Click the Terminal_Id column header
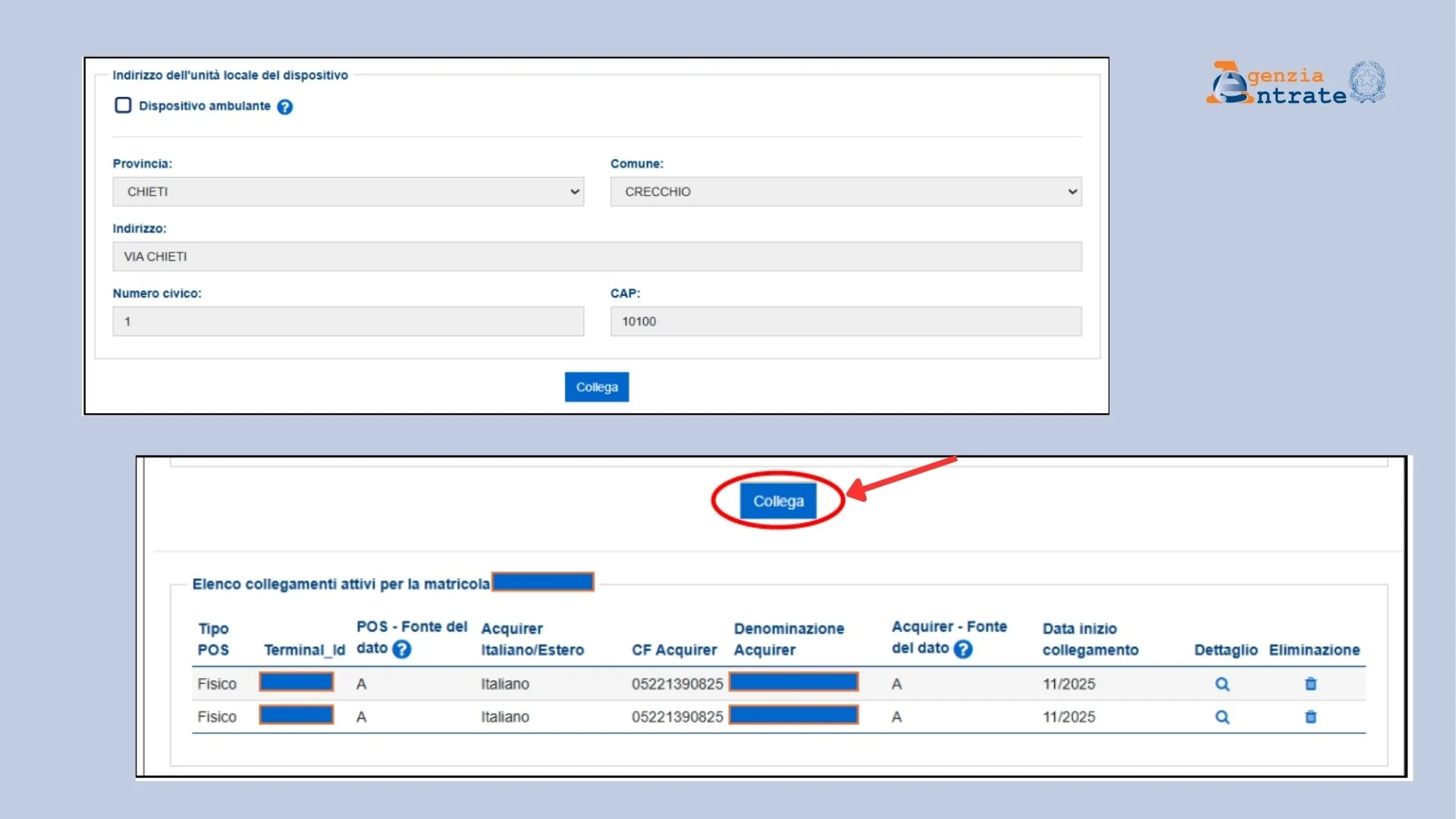This screenshot has height=819, width=1456. tap(304, 650)
